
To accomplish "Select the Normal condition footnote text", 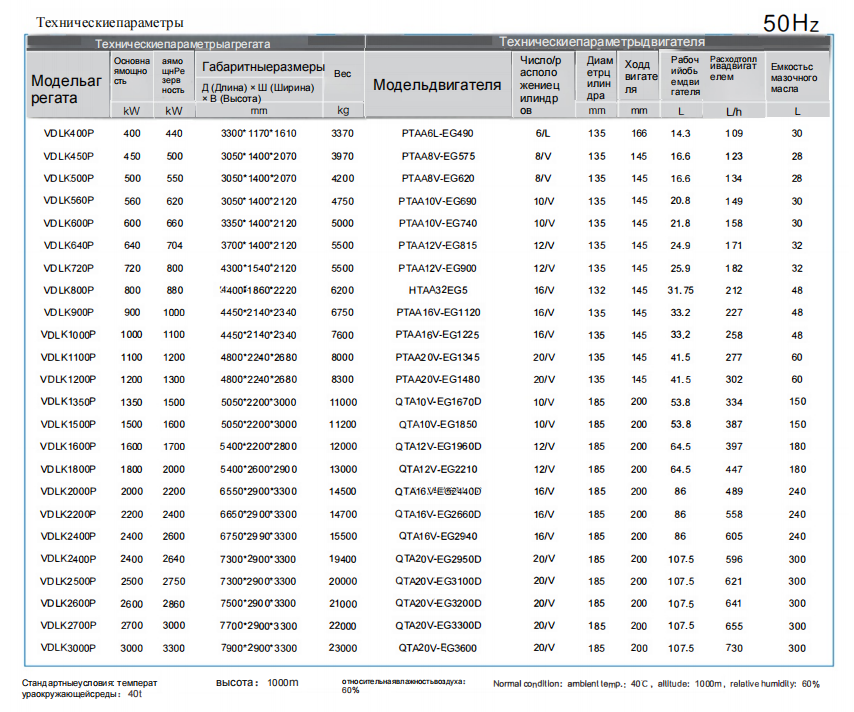I will pos(656,684).
